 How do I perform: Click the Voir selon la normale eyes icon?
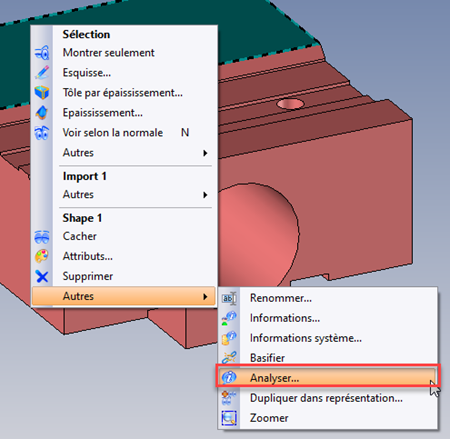tap(42, 133)
